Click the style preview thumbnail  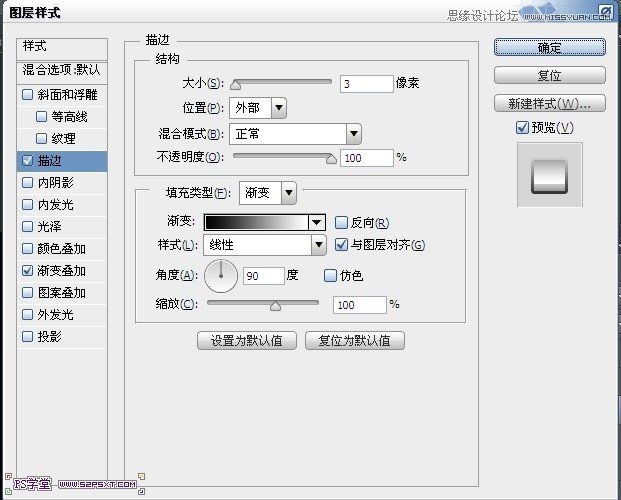(550, 175)
